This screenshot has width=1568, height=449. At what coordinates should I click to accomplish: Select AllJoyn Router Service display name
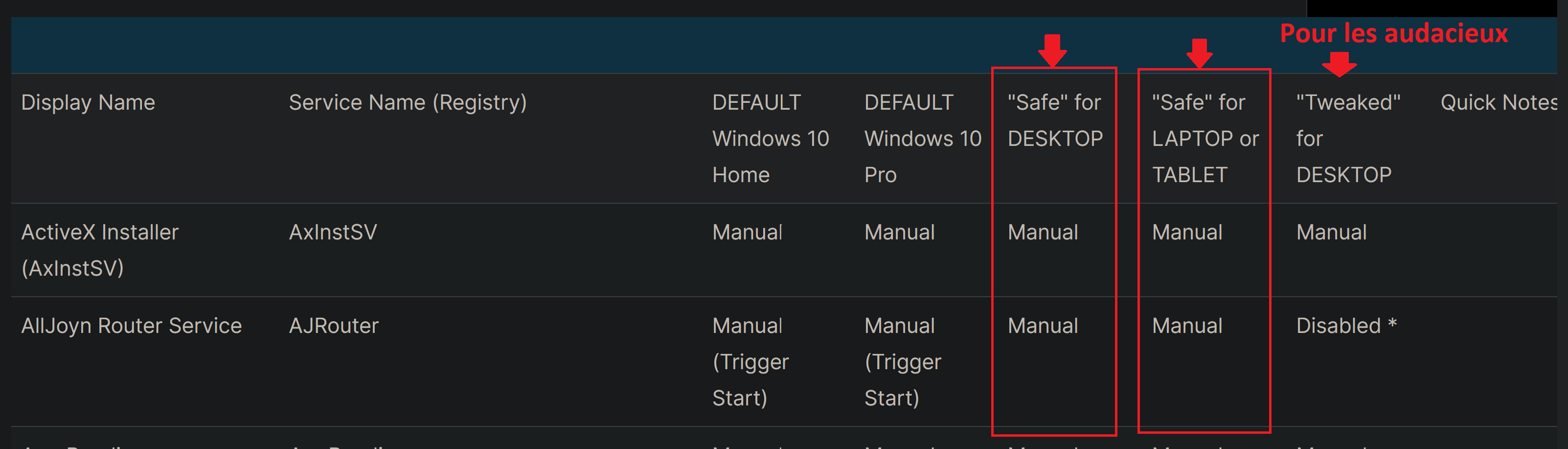click(x=132, y=326)
